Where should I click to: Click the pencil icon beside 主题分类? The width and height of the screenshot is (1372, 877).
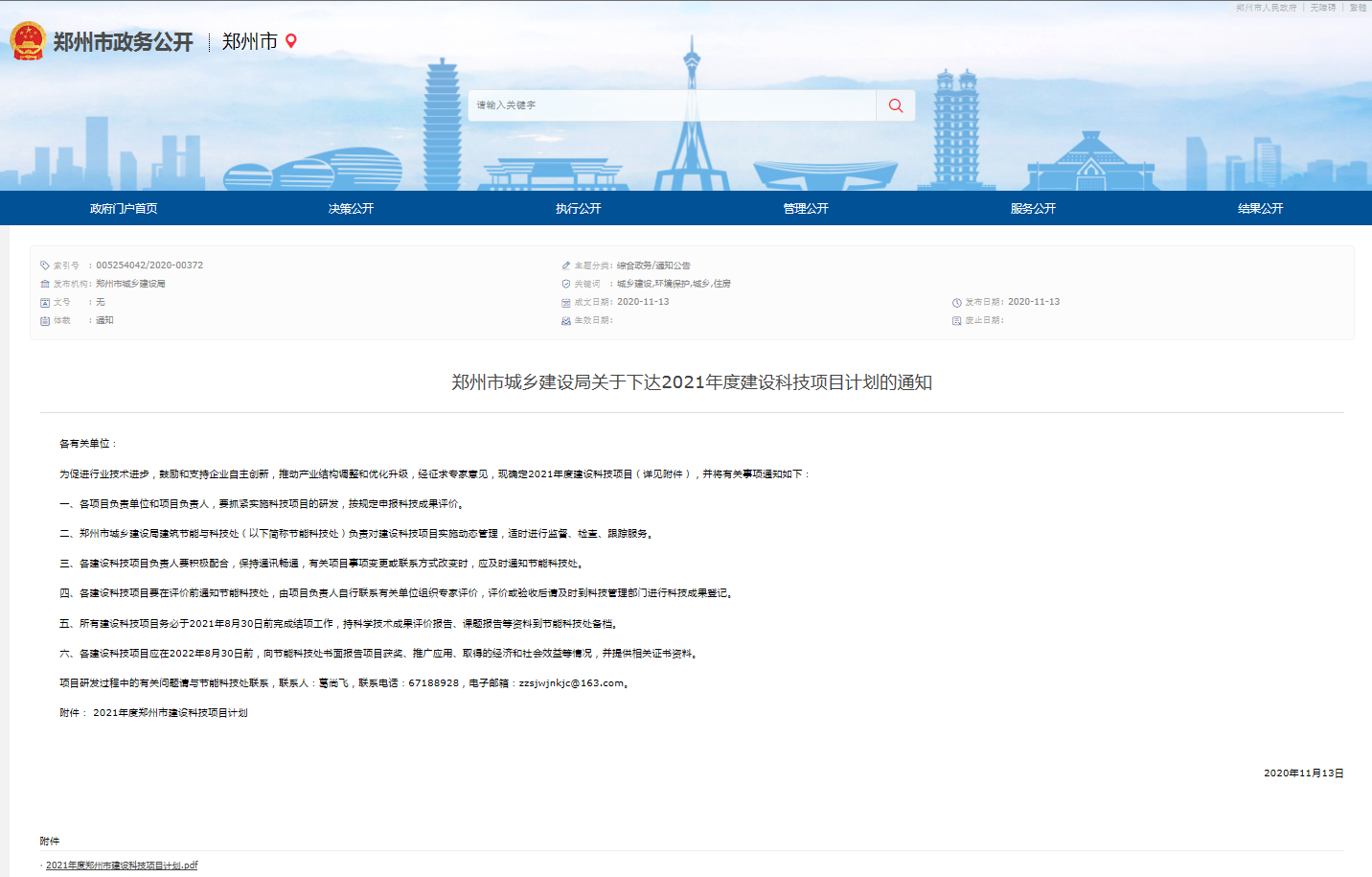(566, 265)
